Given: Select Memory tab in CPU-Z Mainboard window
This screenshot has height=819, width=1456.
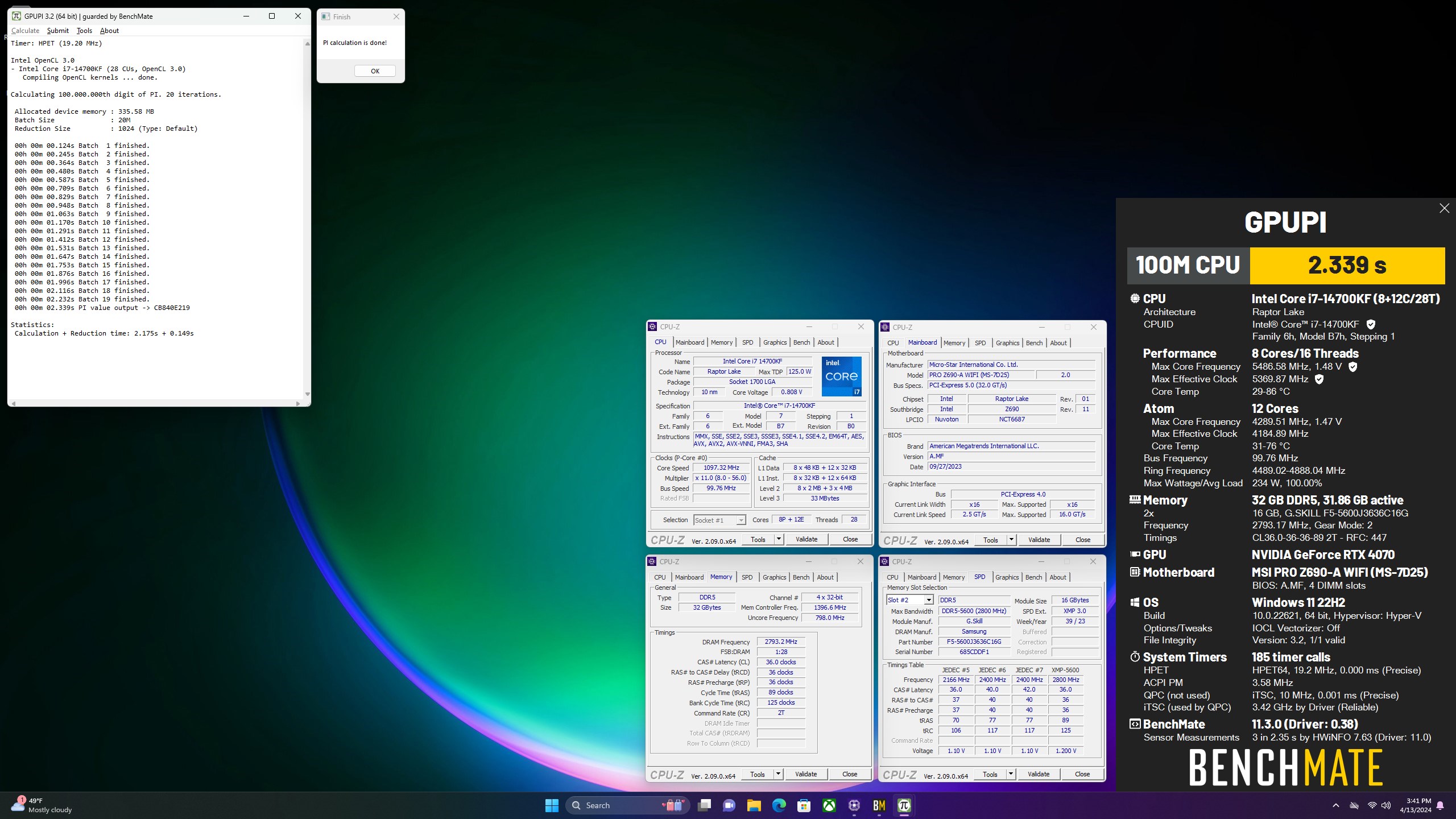Looking at the screenshot, I should coord(954,343).
